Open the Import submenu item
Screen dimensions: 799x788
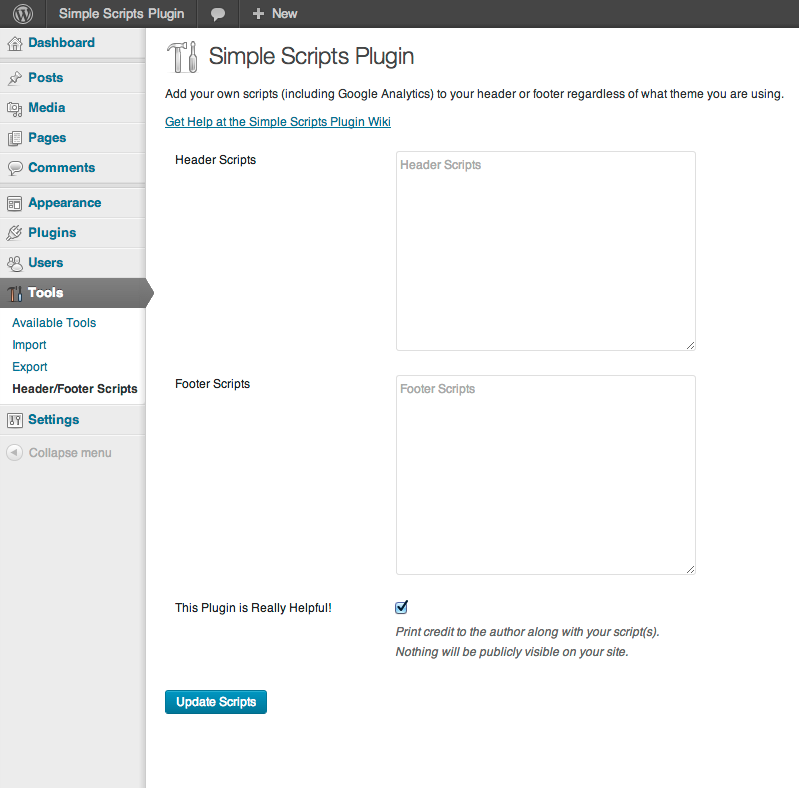coord(29,345)
